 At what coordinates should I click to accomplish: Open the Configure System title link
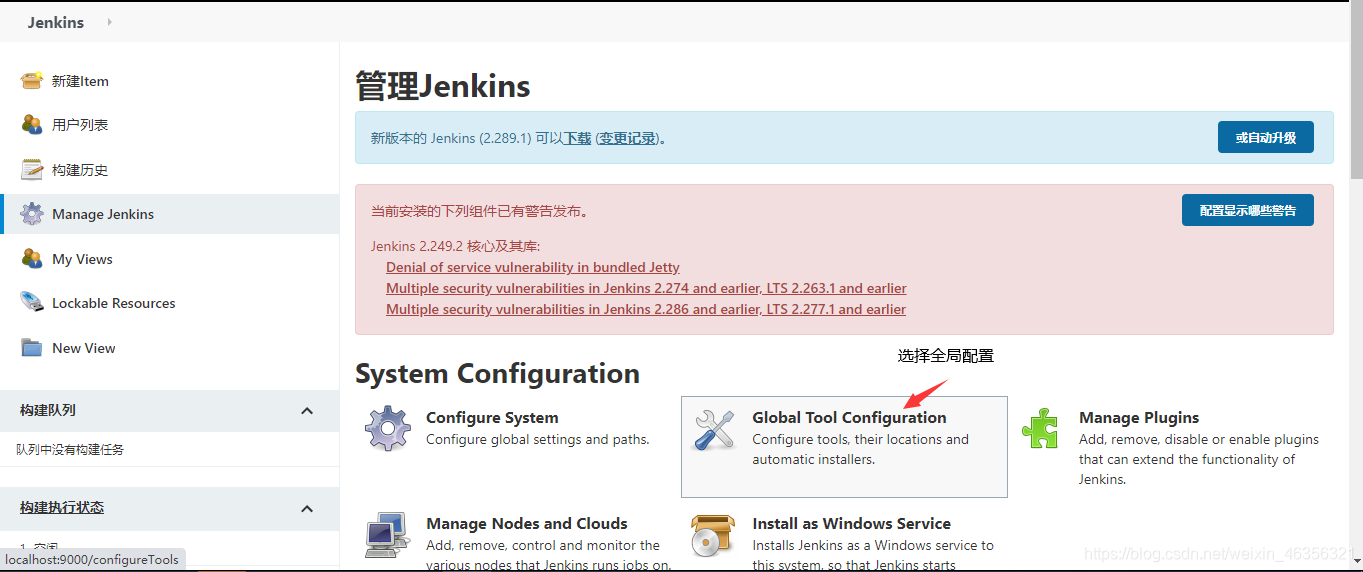click(492, 418)
